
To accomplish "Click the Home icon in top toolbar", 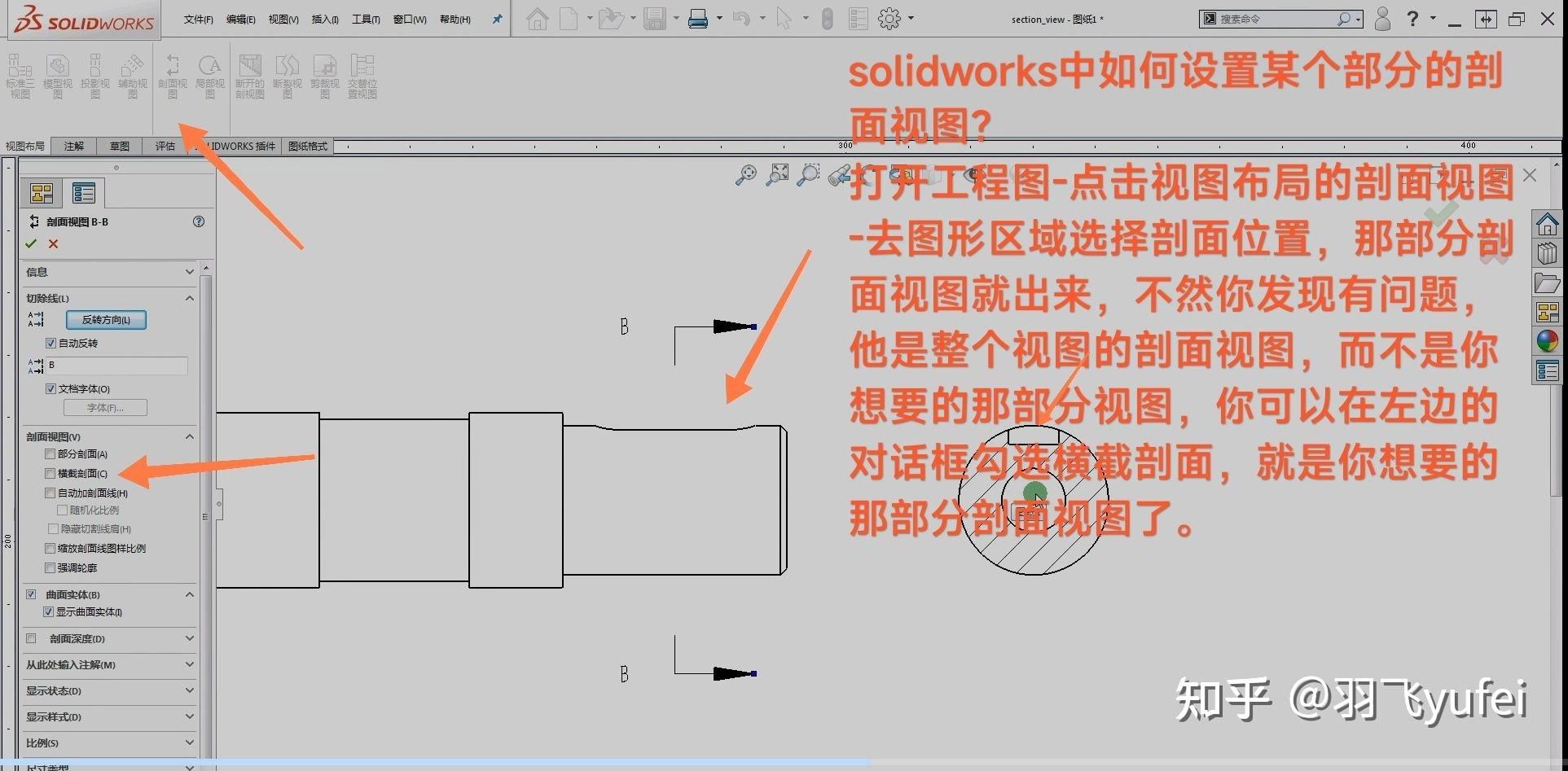I will (537, 18).
